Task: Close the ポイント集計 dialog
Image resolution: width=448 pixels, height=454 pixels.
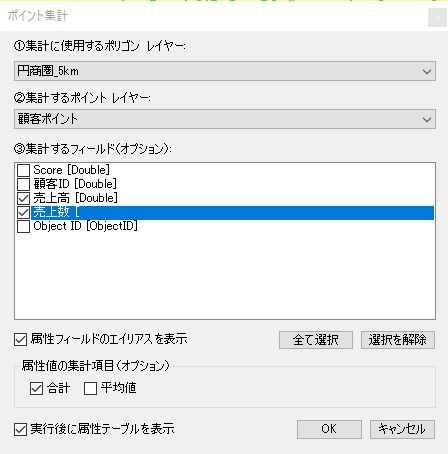Action: (x=437, y=17)
